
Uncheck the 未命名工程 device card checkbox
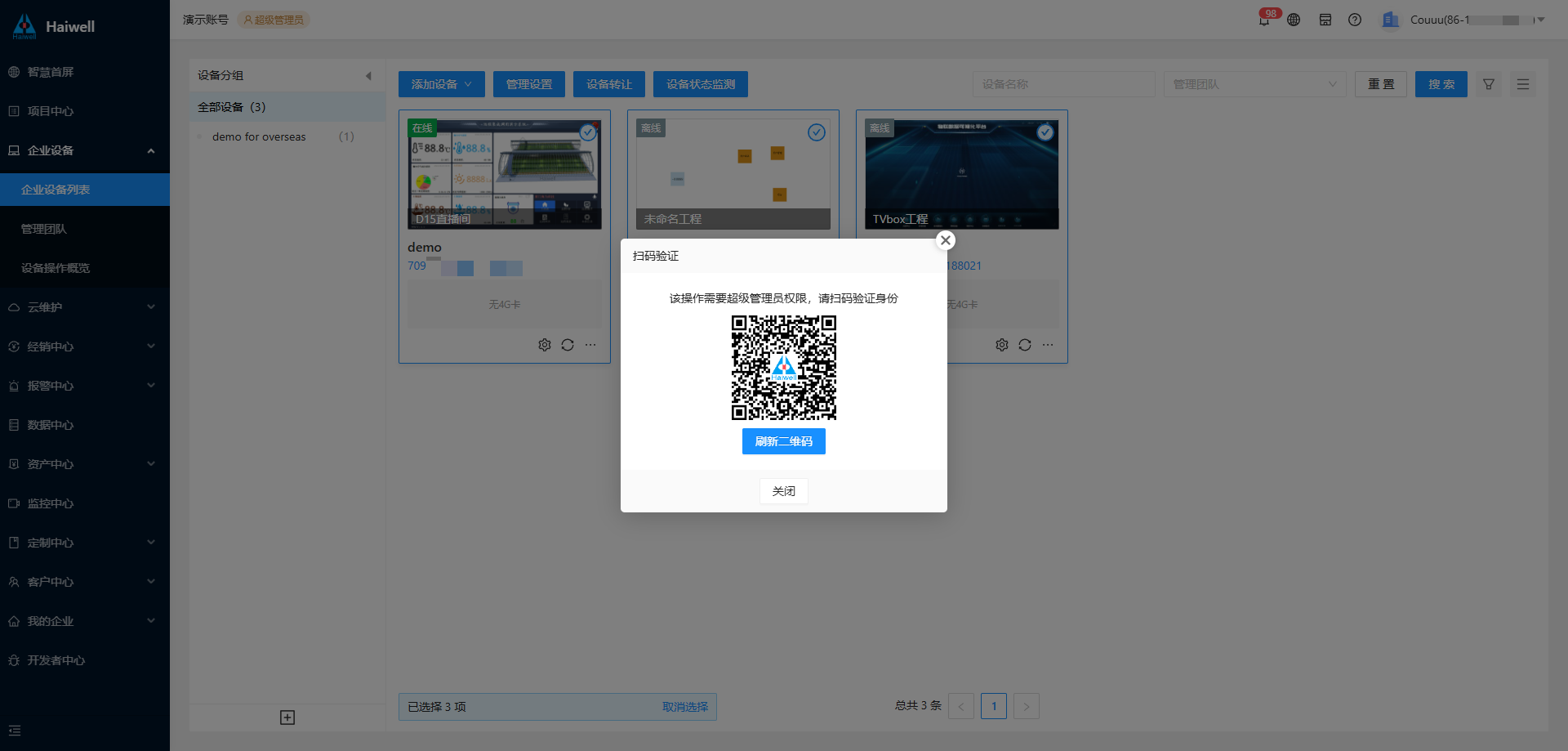[817, 132]
